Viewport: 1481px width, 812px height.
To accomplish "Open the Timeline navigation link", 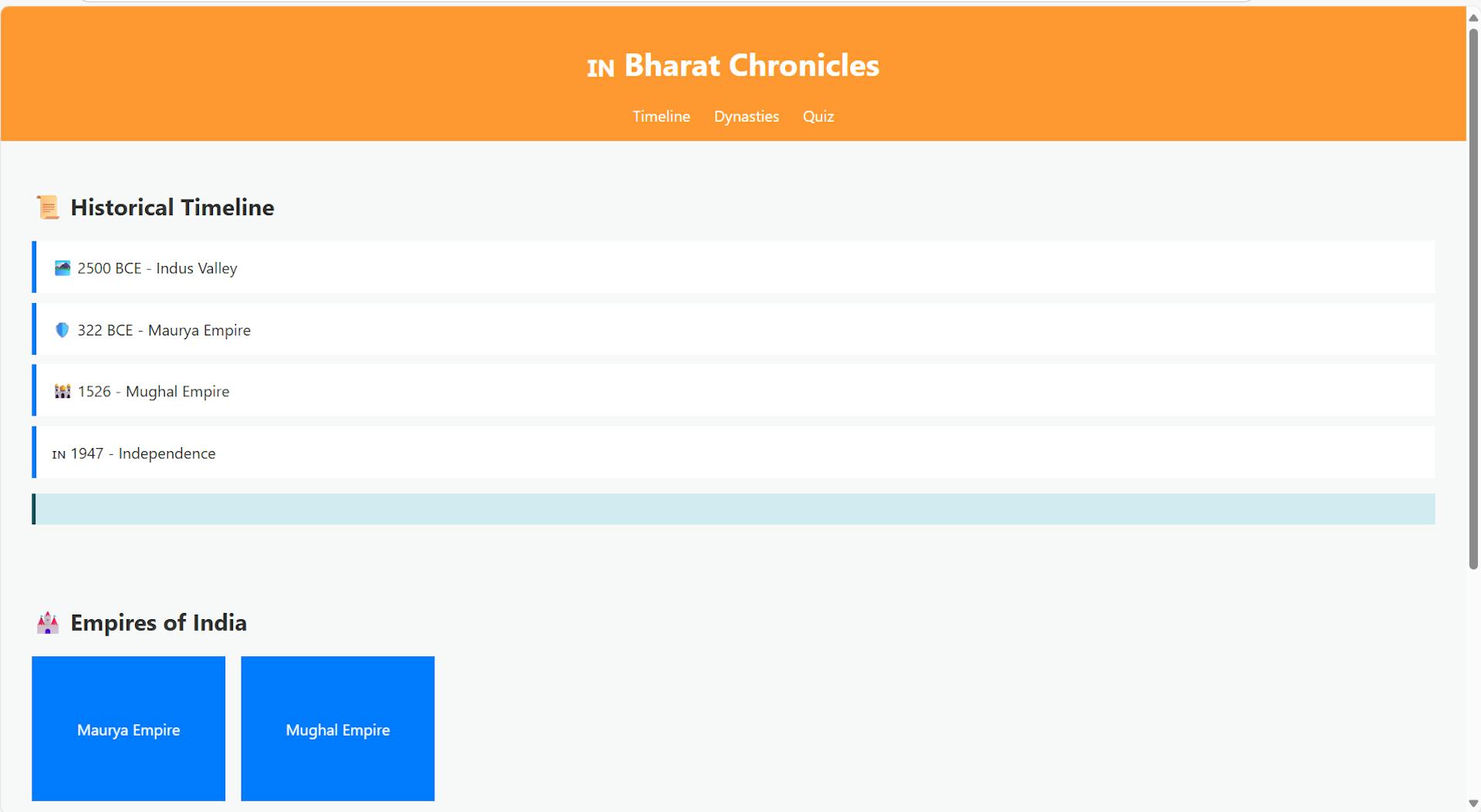I will 661,116.
